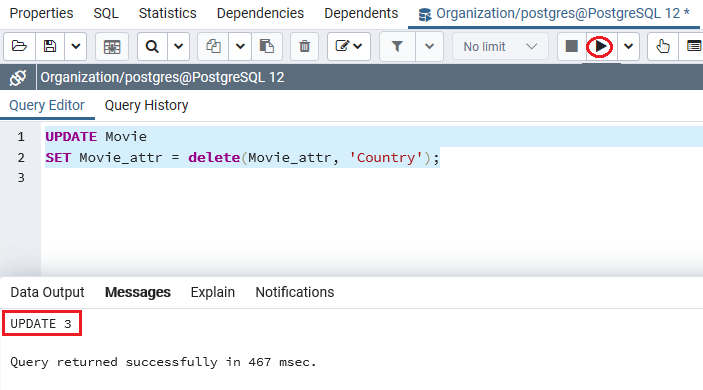Open No limit rows combo box

coord(500,46)
